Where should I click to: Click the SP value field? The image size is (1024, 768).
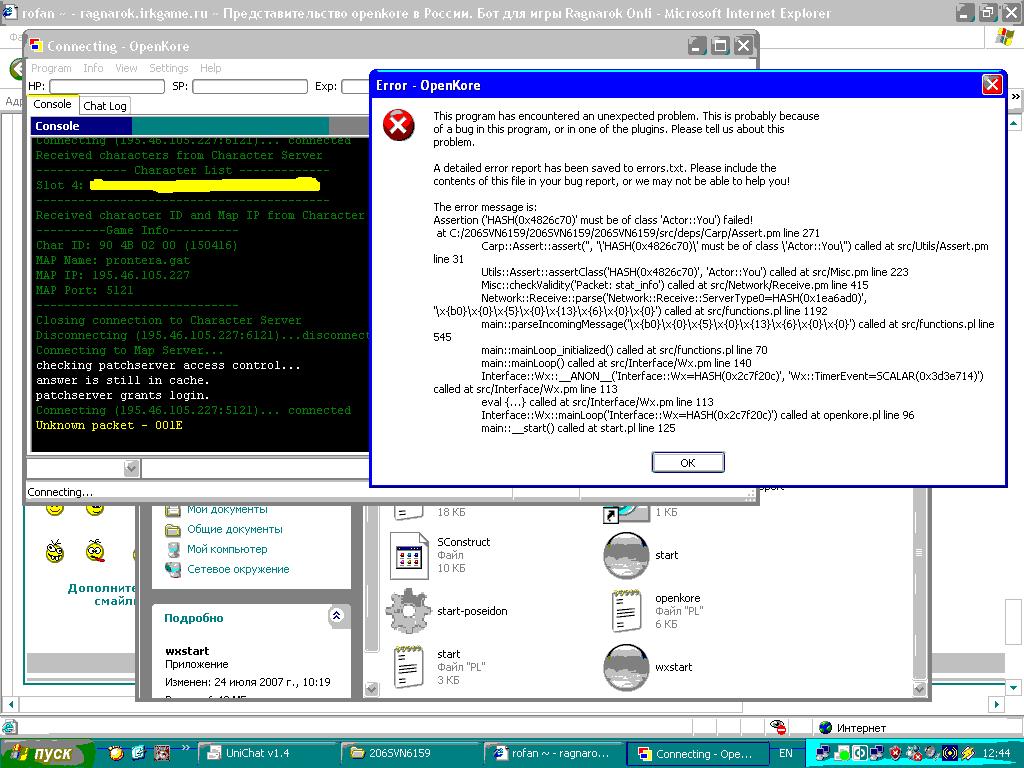[x=249, y=86]
